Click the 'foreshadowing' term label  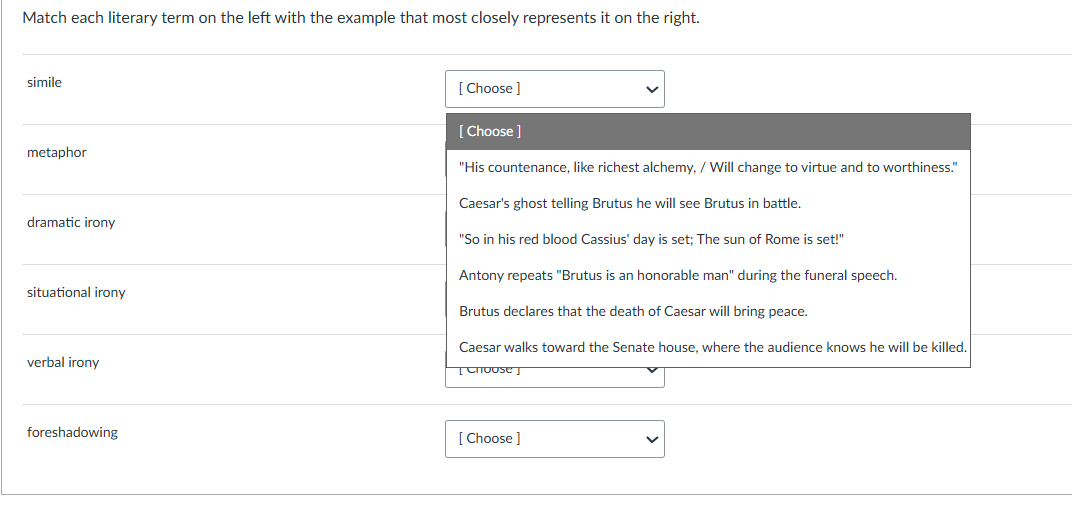(x=72, y=432)
